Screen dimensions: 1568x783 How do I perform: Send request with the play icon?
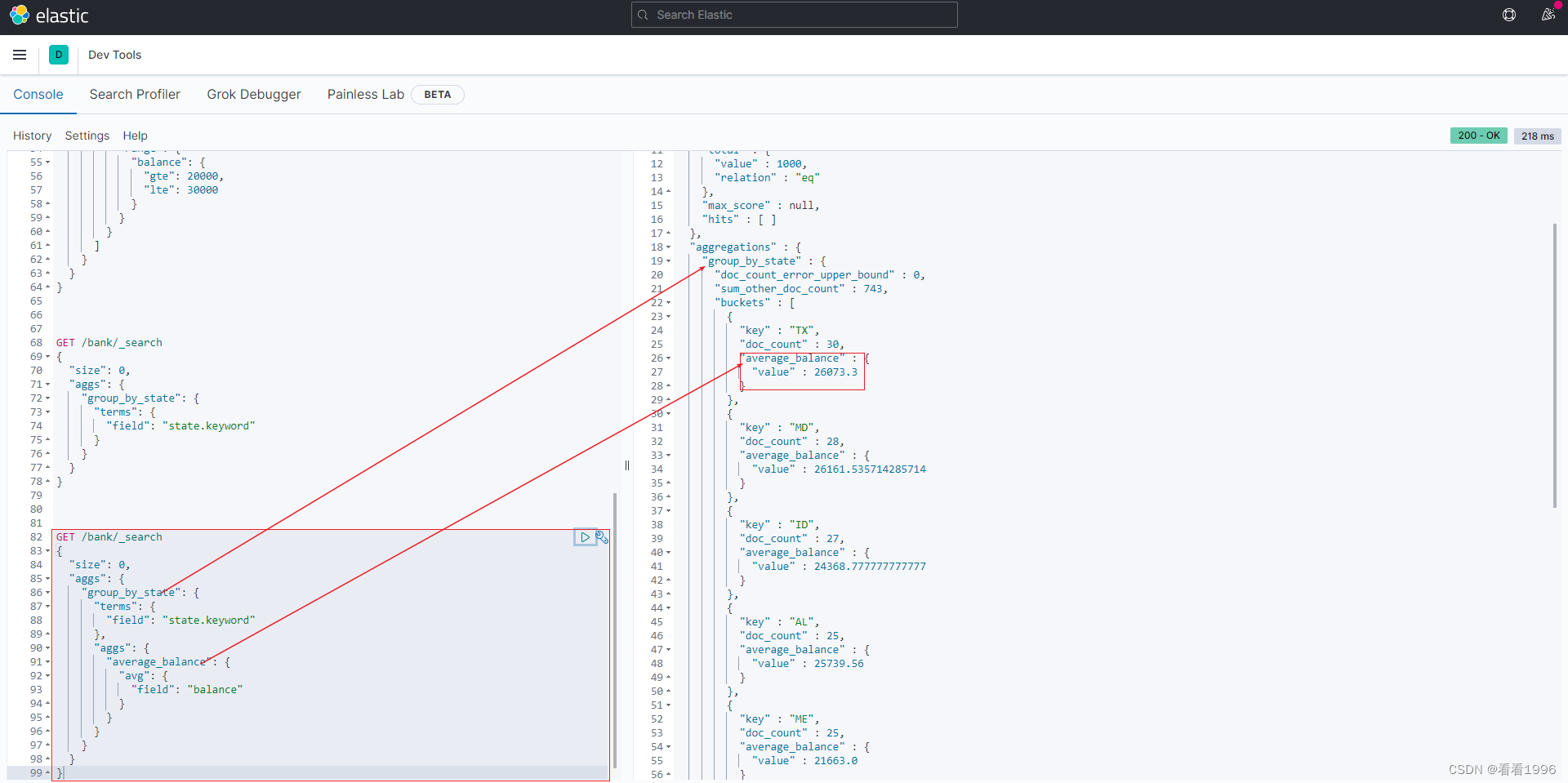[x=585, y=537]
